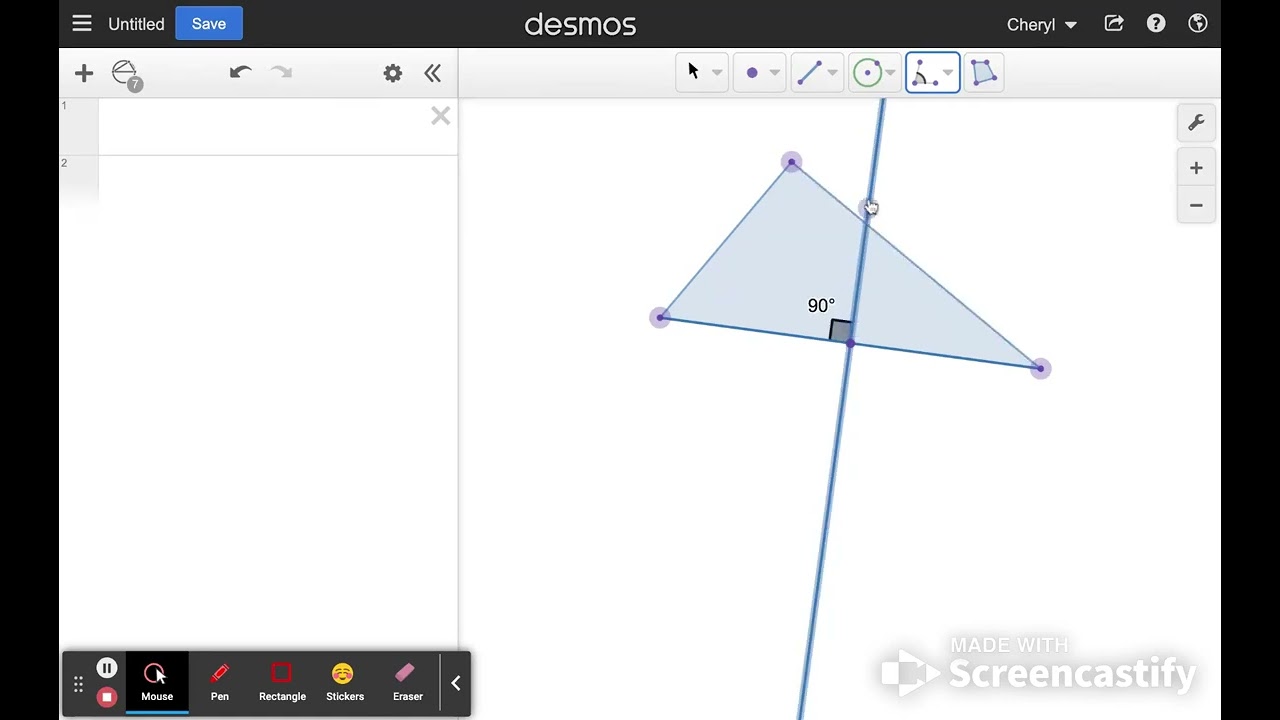Choose the Angle construction tool
Screen dimensions: 1280x720
tap(923, 73)
